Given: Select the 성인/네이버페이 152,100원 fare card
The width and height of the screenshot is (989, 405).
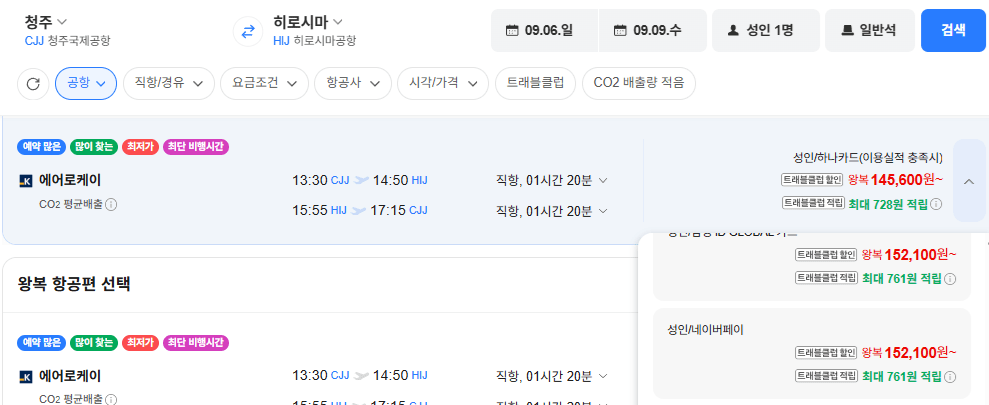Looking at the screenshot, I should (812, 353).
